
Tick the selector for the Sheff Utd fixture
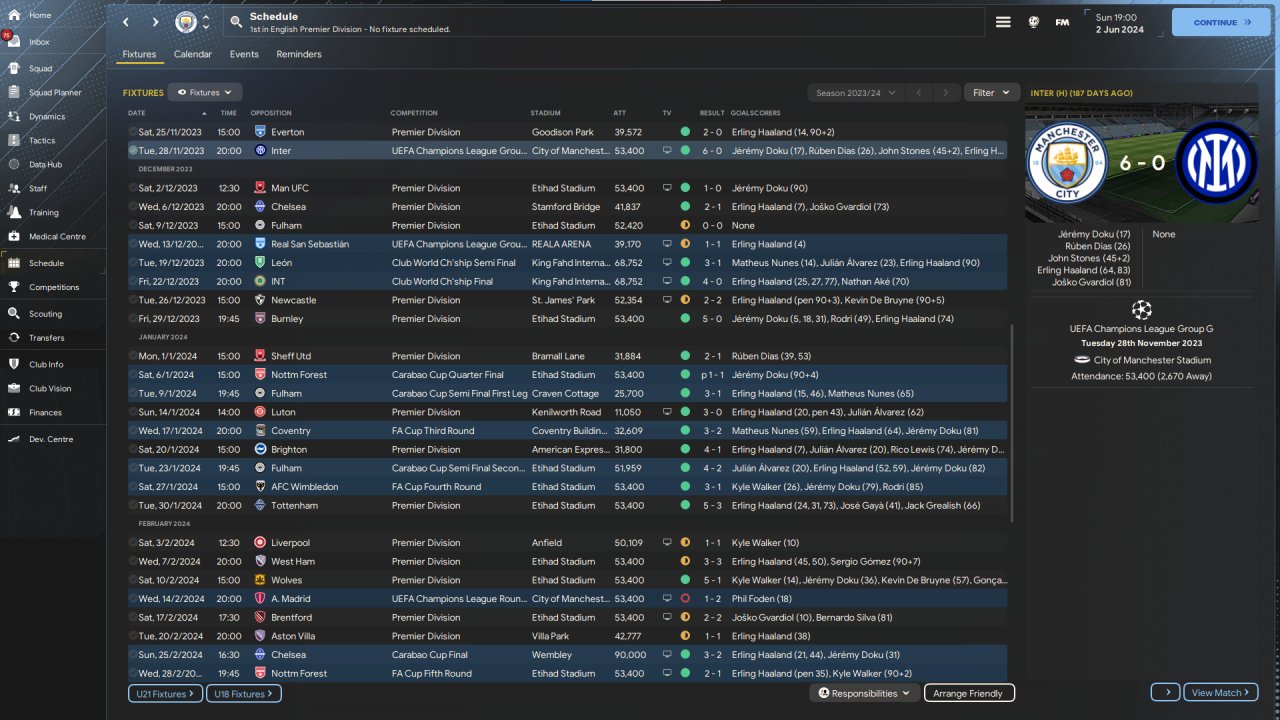point(133,356)
